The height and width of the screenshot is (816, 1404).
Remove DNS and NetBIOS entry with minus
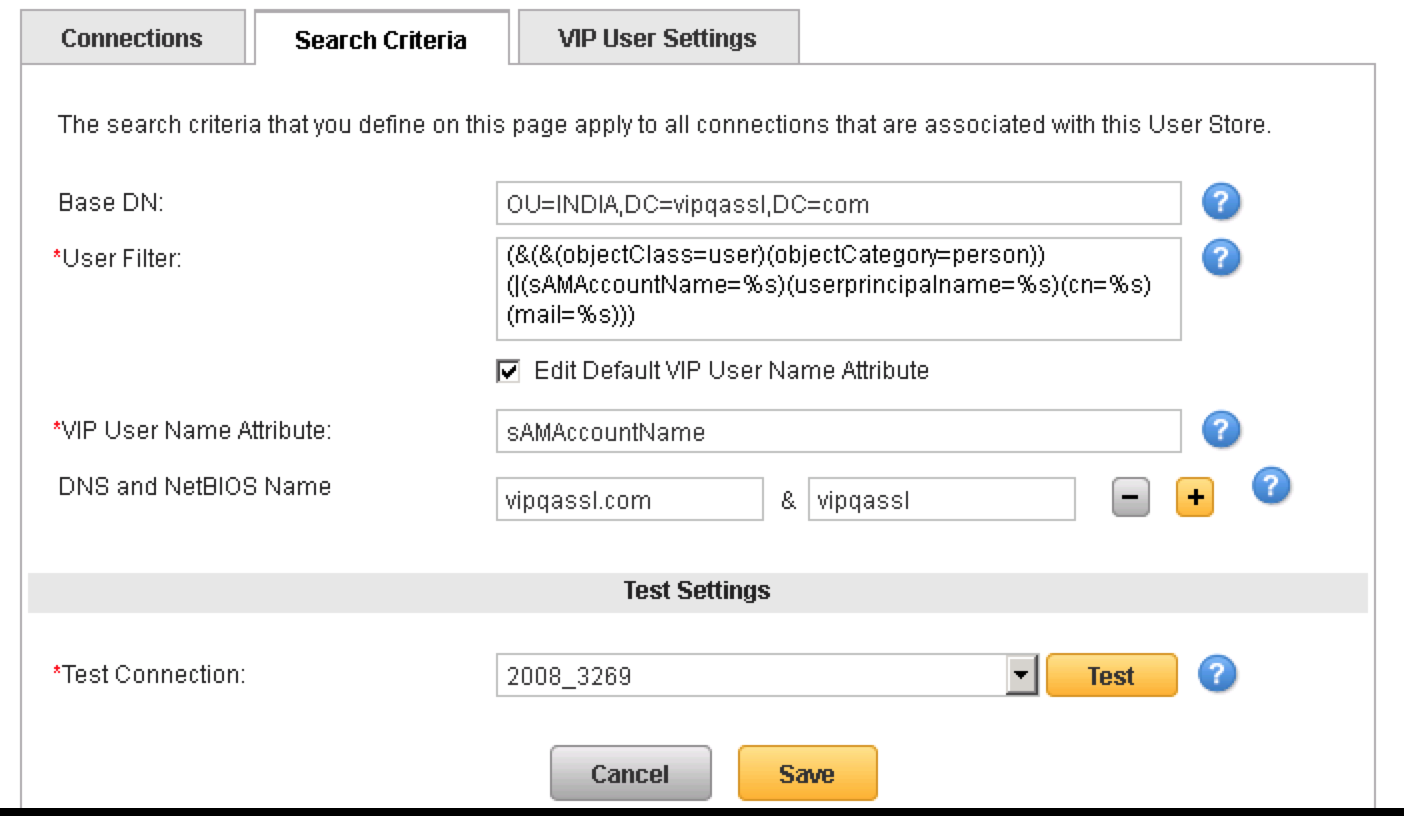click(x=1131, y=498)
